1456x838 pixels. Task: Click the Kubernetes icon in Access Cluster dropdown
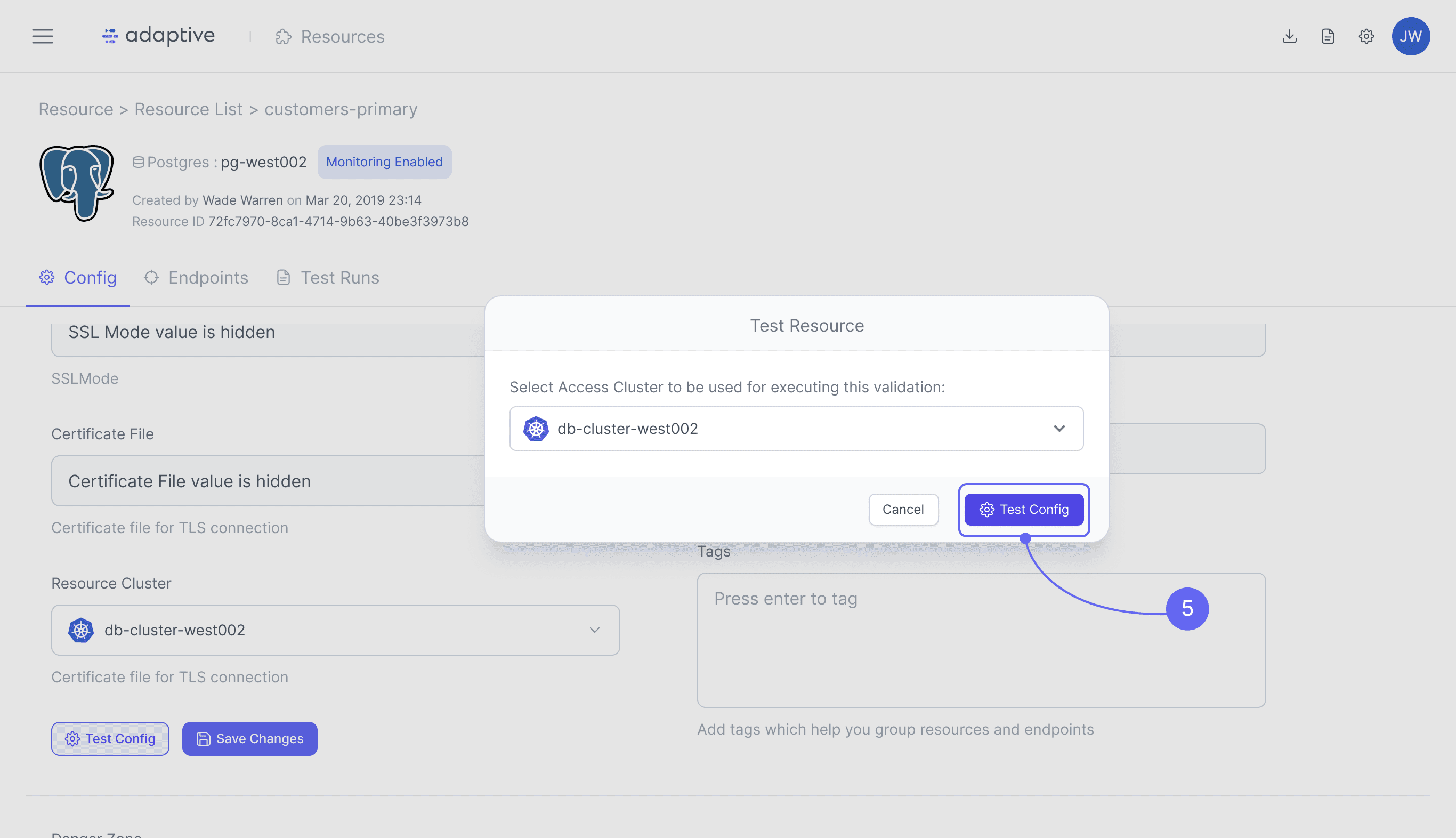pyautogui.click(x=536, y=428)
